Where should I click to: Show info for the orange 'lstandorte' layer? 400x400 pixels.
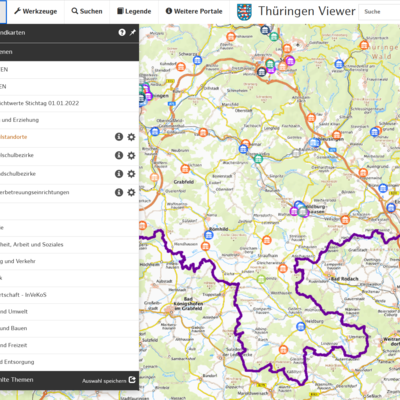pos(119,137)
